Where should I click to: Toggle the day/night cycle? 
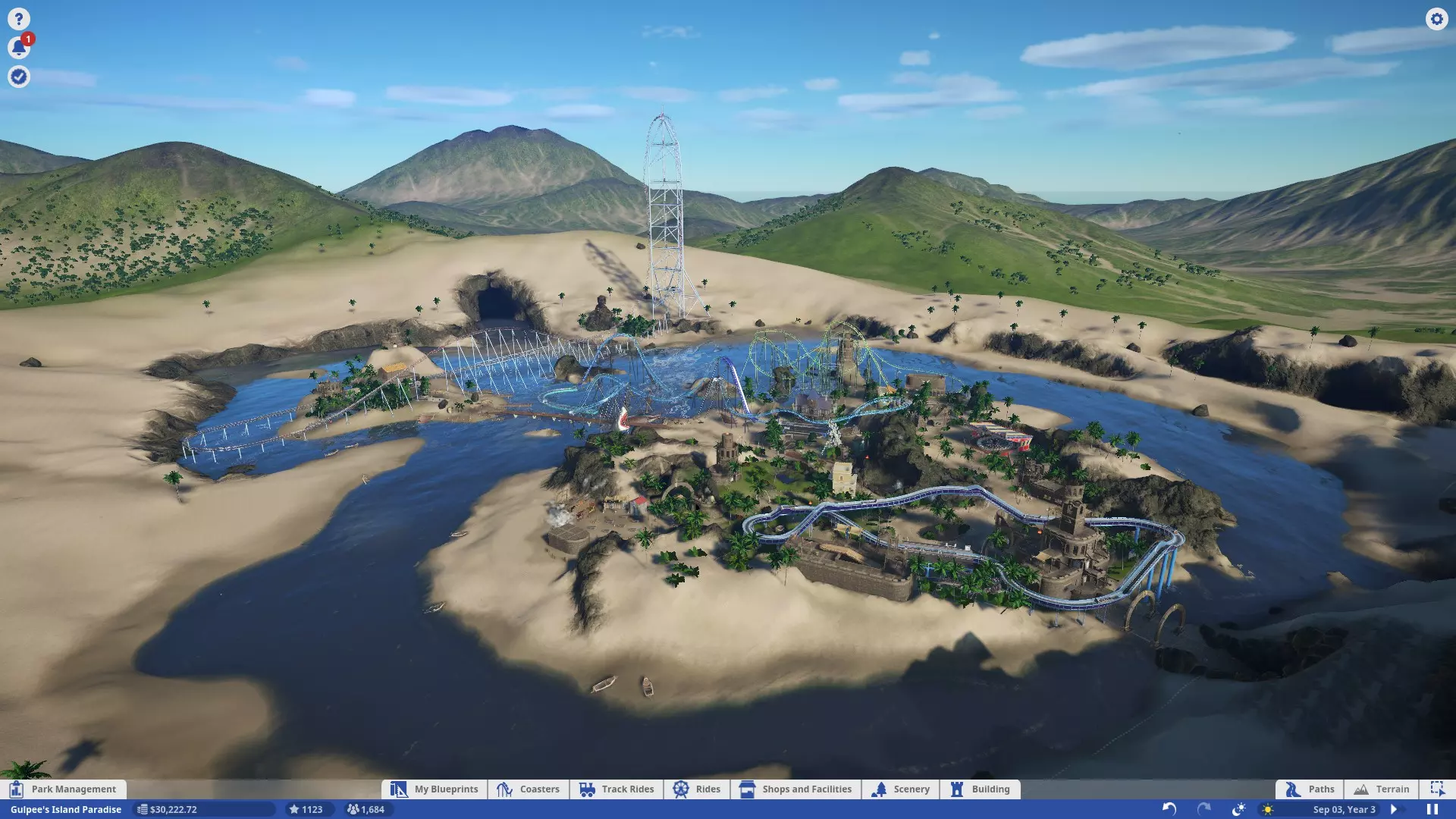[1238, 809]
